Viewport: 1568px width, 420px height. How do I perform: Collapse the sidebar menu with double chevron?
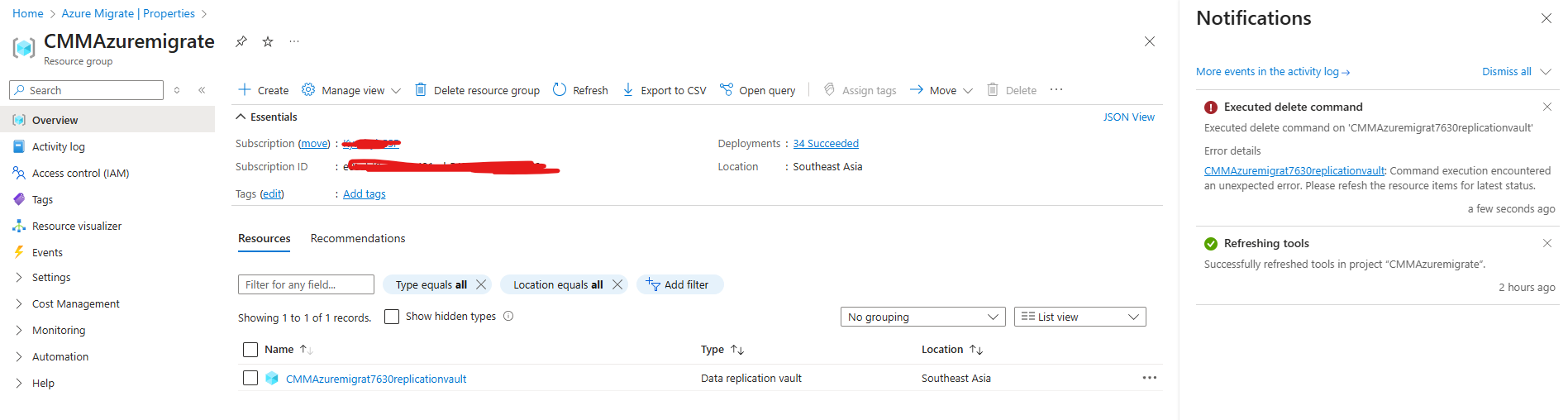pyautogui.click(x=202, y=90)
